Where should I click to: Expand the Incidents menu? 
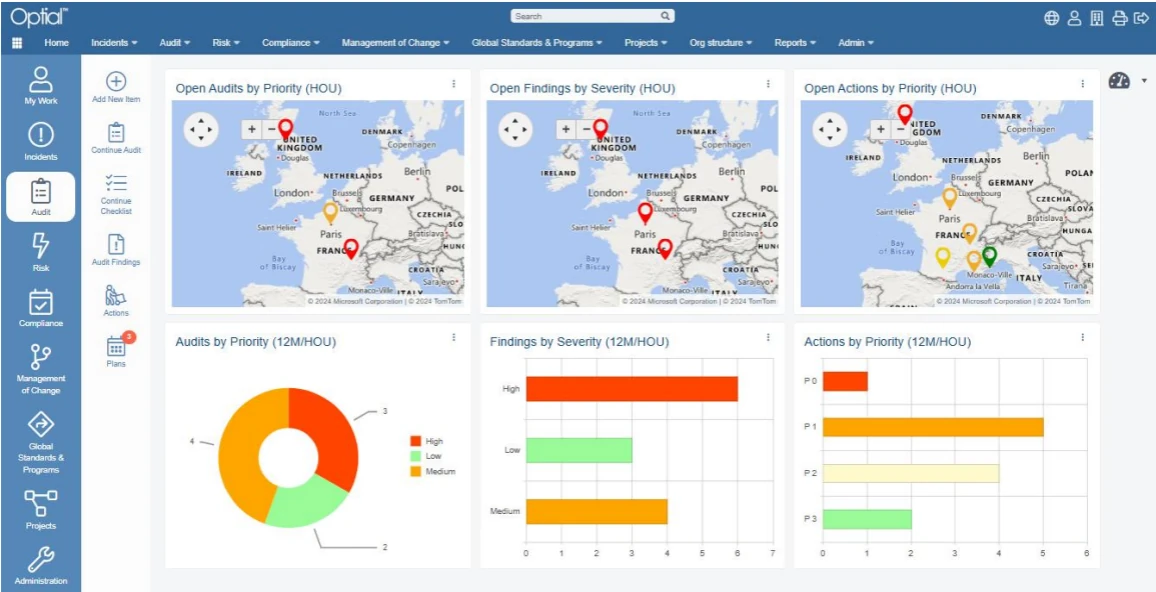[114, 43]
